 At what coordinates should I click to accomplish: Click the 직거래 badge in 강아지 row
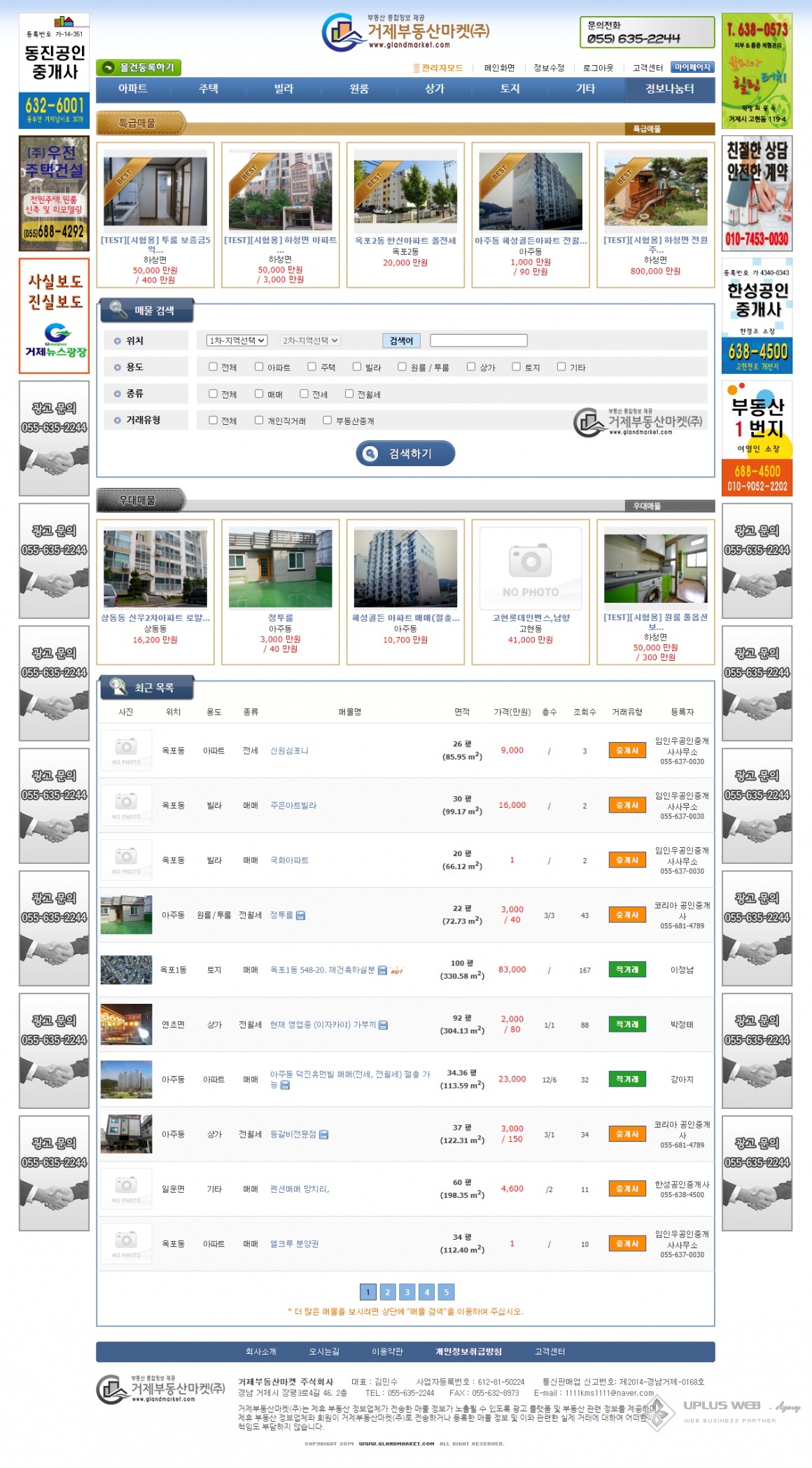pyautogui.click(x=627, y=1079)
